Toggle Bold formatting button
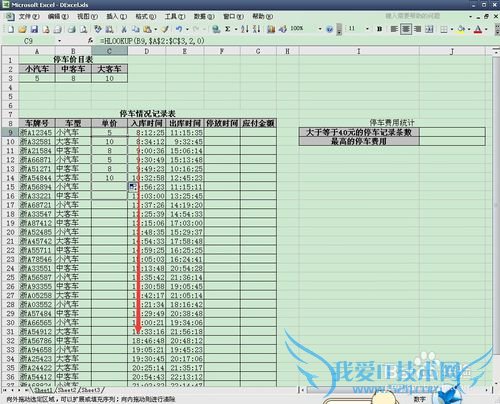 tap(379, 29)
